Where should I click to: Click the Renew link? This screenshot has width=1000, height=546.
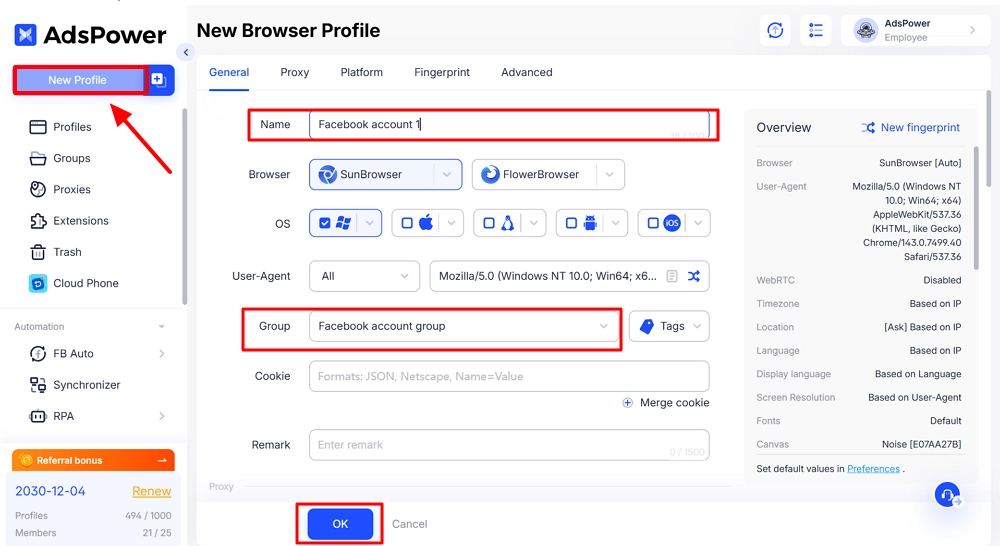152,491
